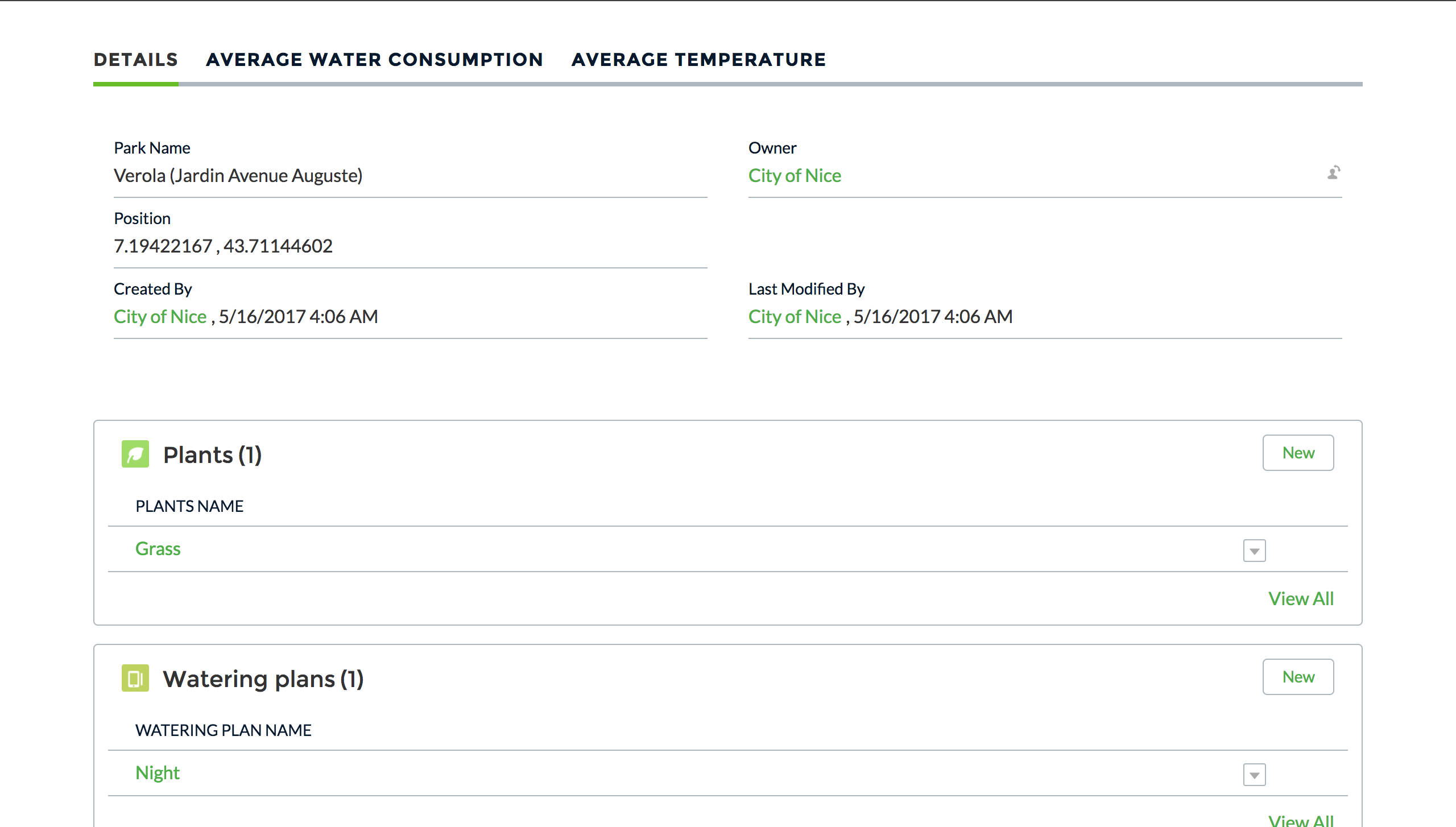The height and width of the screenshot is (827, 1456).
Task: Click the Watering plans section icon
Action: (135, 678)
